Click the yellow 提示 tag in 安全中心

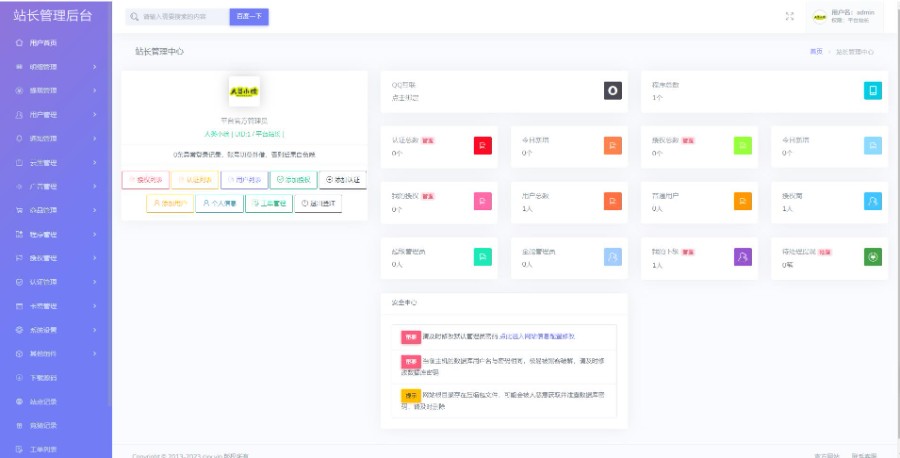point(411,396)
